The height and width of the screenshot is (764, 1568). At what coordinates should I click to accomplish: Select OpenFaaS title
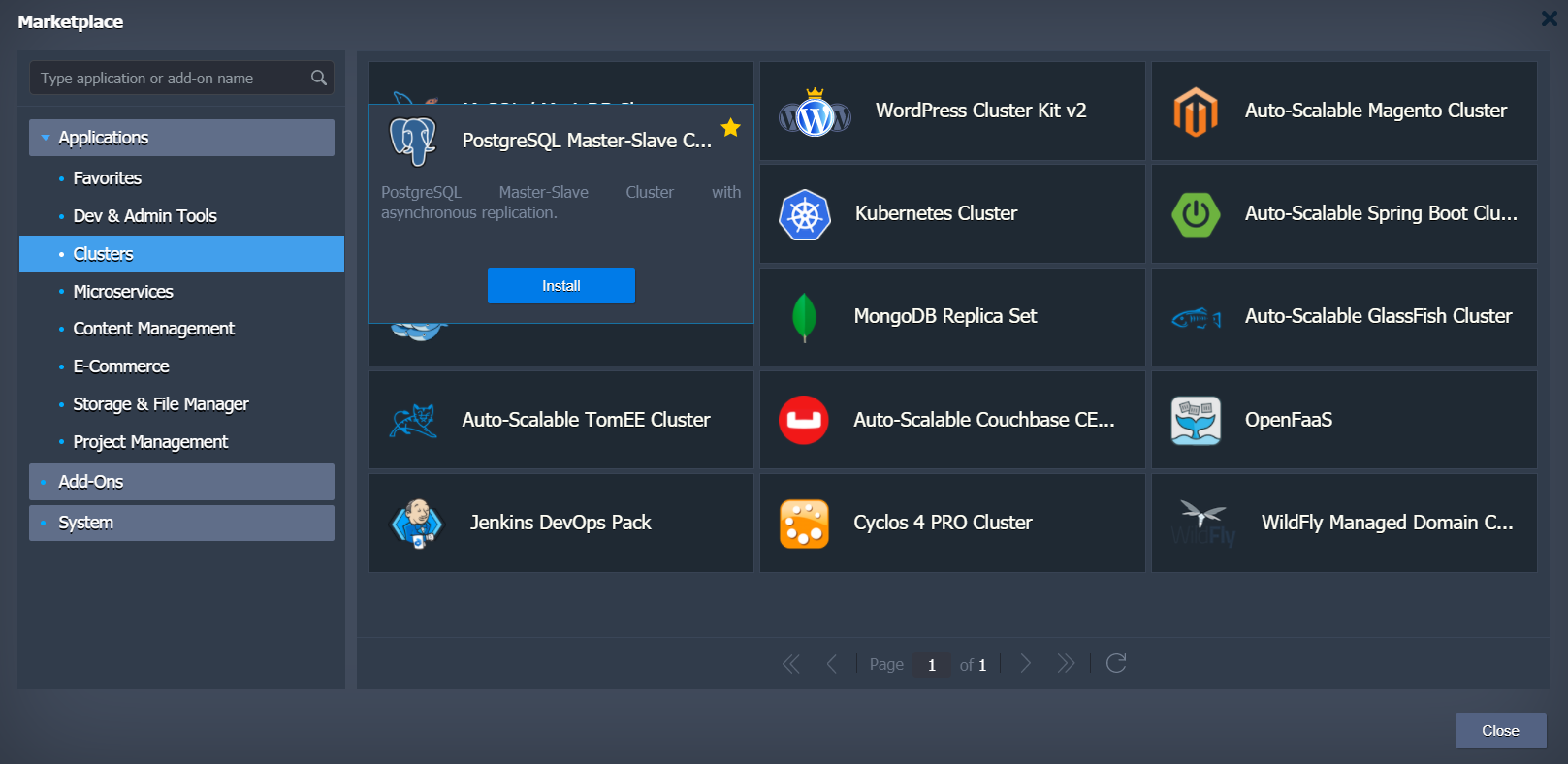click(x=1289, y=420)
